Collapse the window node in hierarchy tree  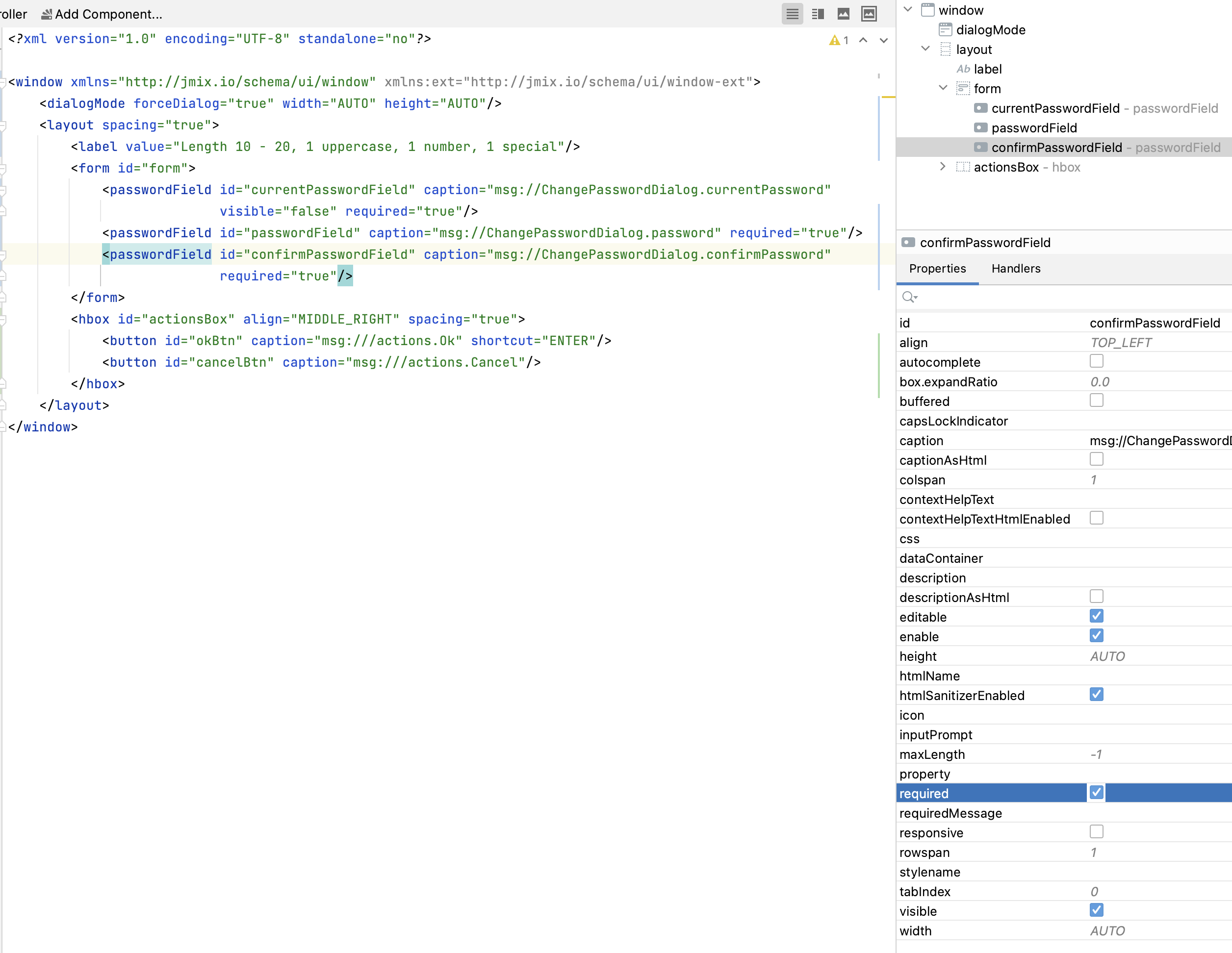(908, 10)
